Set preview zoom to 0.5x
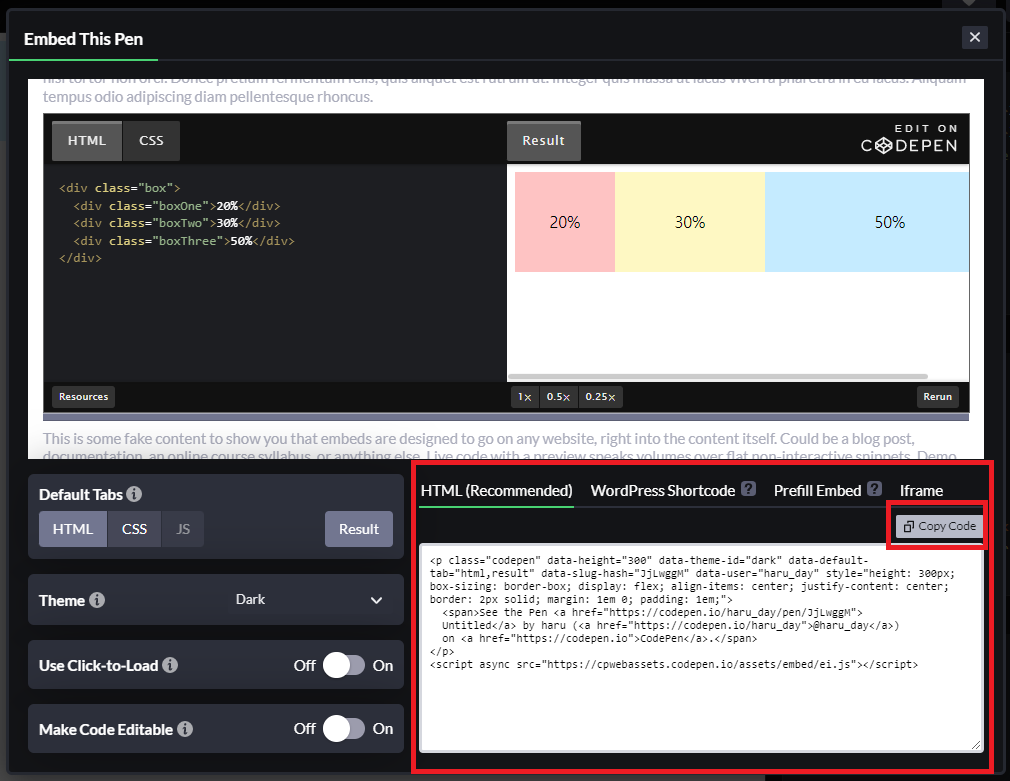Image resolution: width=1010 pixels, height=781 pixels. 558,397
